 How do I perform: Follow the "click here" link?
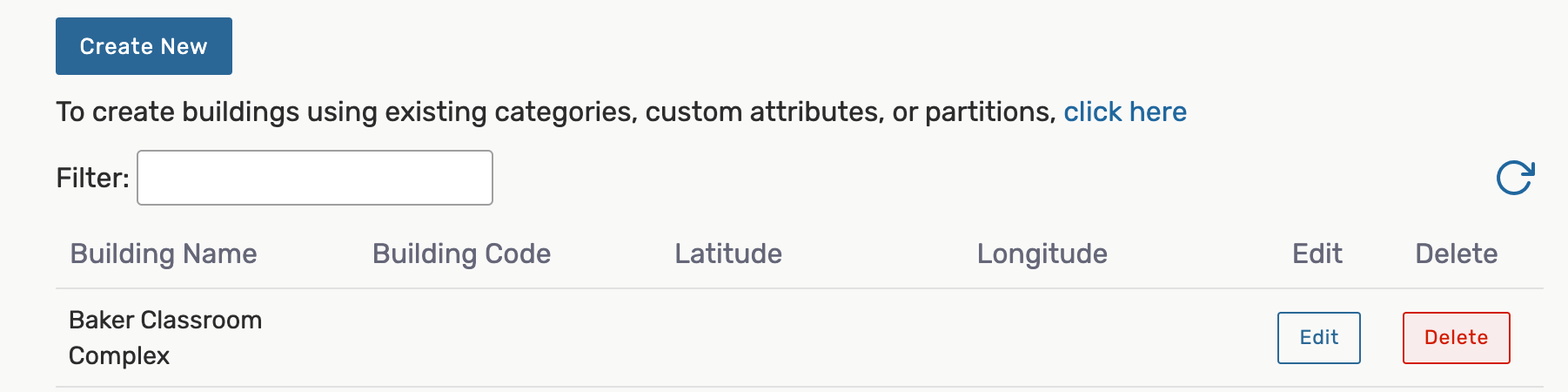1124,112
